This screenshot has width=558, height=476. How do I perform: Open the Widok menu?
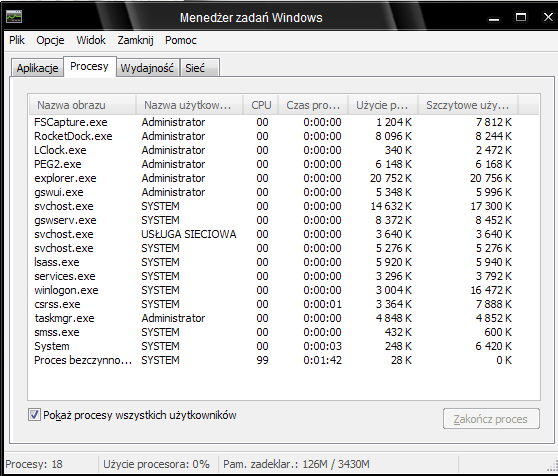tap(91, 40)
